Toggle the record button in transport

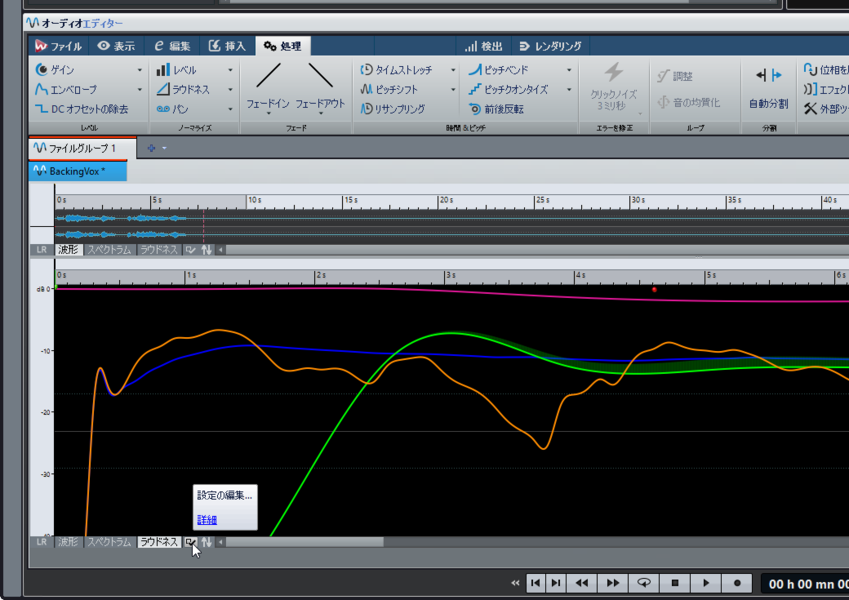737,583
